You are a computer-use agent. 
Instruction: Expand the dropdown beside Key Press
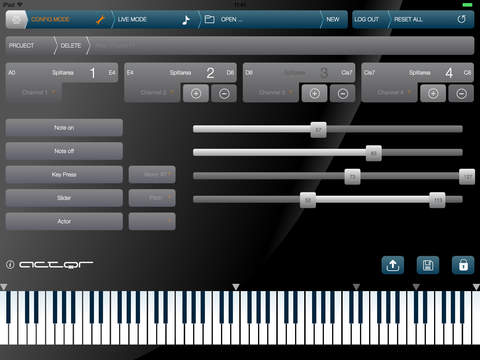point(152,174)
